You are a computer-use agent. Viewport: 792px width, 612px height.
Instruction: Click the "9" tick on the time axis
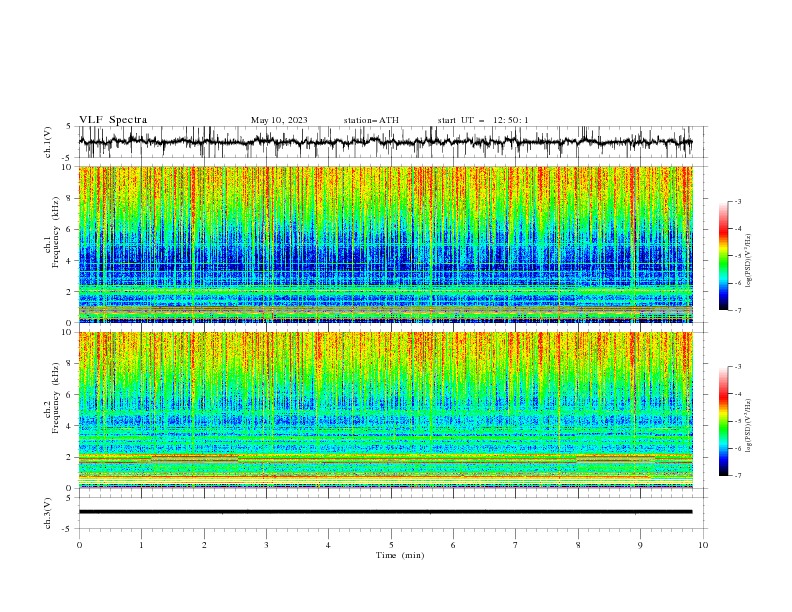[x=640, y=545]
